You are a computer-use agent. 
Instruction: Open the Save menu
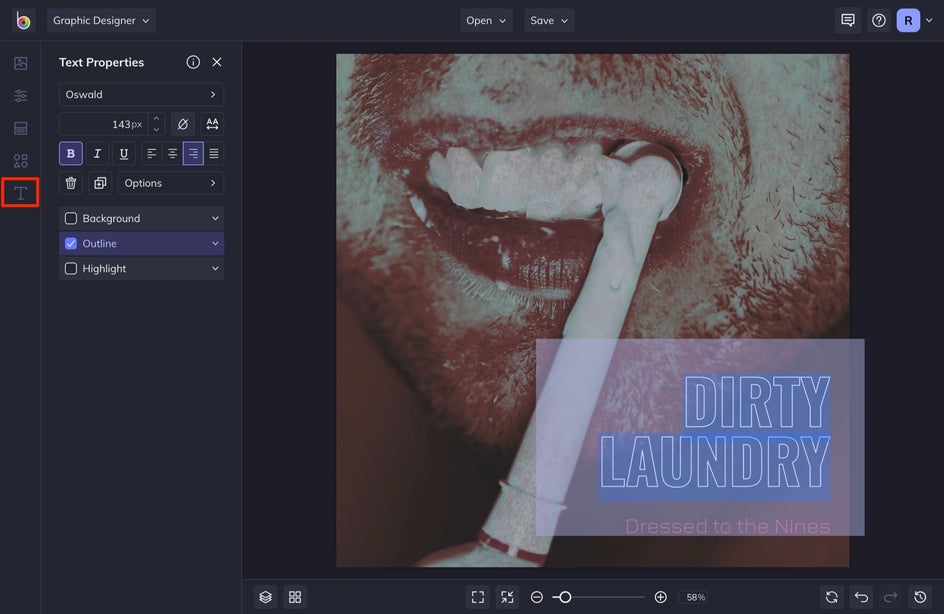[x=549, y=20]
